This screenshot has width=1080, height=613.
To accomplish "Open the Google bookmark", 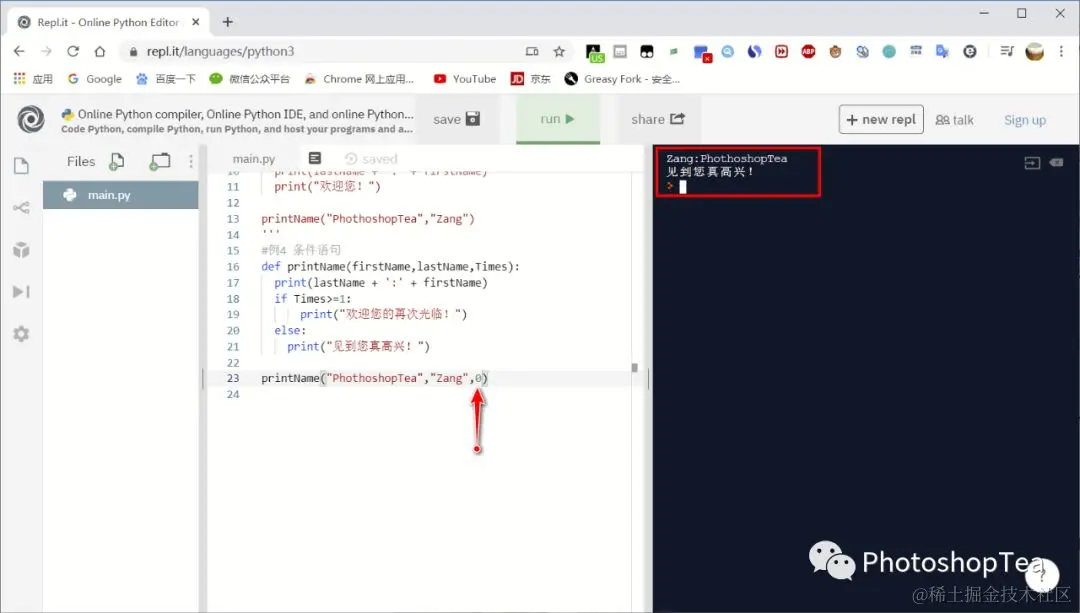I will 94,79.
